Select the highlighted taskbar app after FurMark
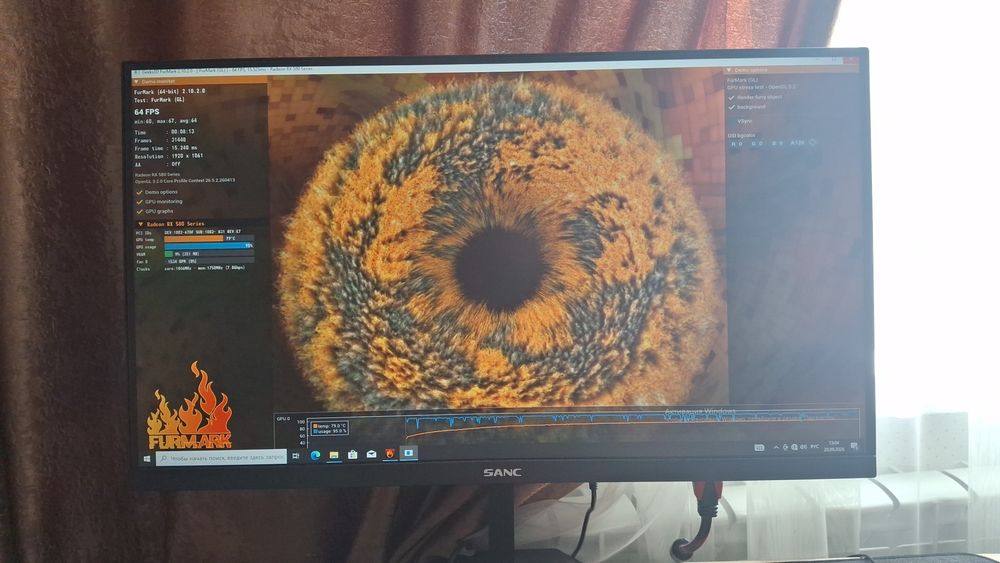Image resolution: width=1000 pixels, height=563 pixels. pos(409,453)
